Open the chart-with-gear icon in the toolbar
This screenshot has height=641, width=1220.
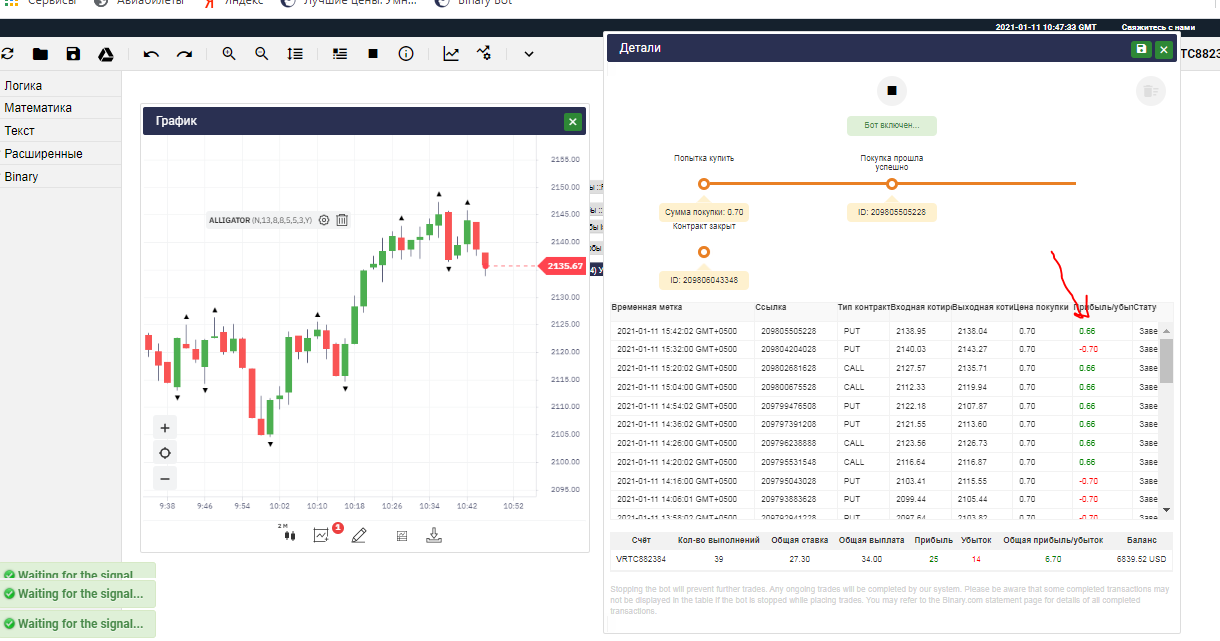point(484,54)
